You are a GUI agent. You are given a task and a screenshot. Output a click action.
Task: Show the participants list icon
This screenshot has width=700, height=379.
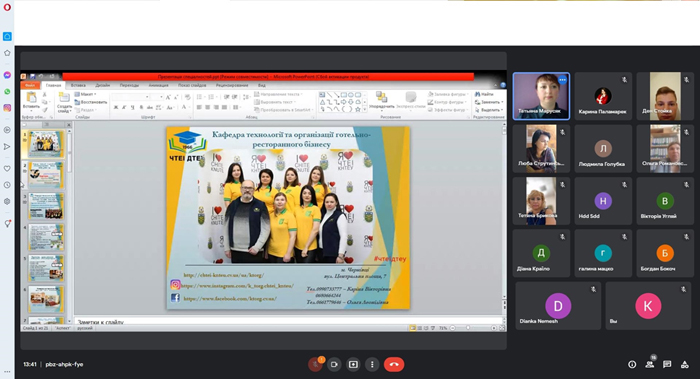650,365
